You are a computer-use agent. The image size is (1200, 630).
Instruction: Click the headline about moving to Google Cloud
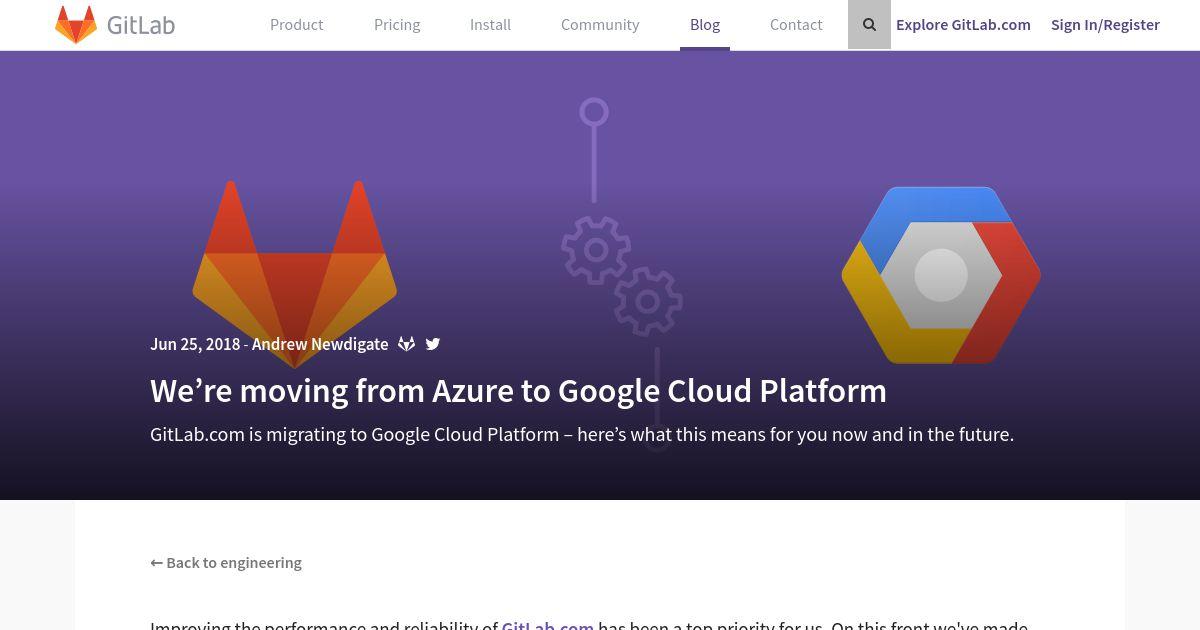(x=518, y=390)
